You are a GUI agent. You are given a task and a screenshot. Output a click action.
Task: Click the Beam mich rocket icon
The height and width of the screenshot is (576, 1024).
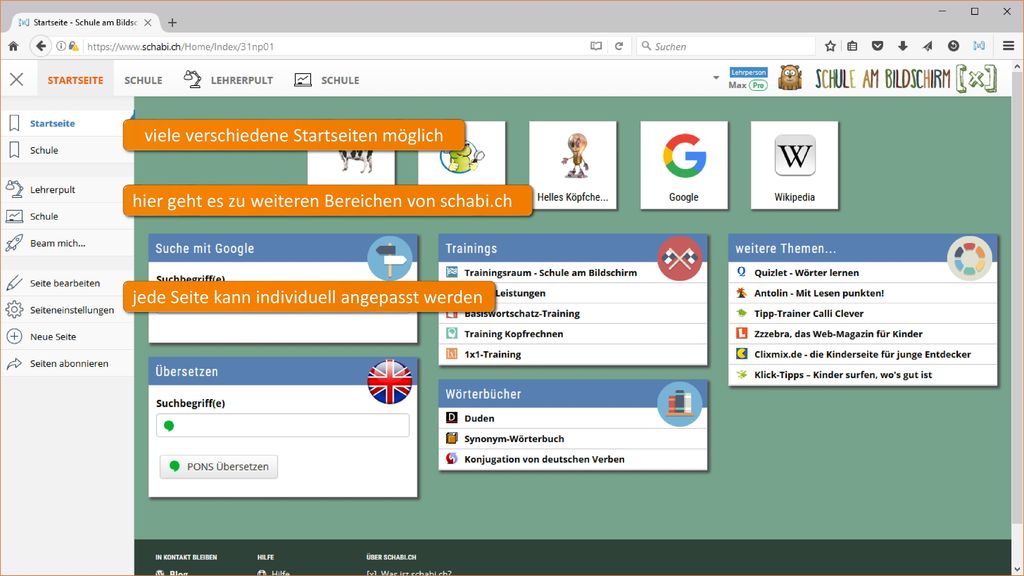coord(14,243)
